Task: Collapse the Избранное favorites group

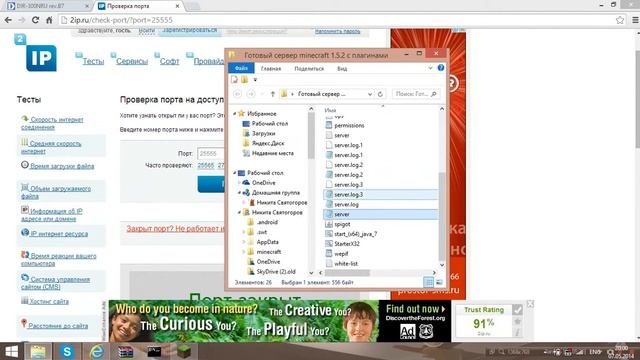Action: pos(234,113)
